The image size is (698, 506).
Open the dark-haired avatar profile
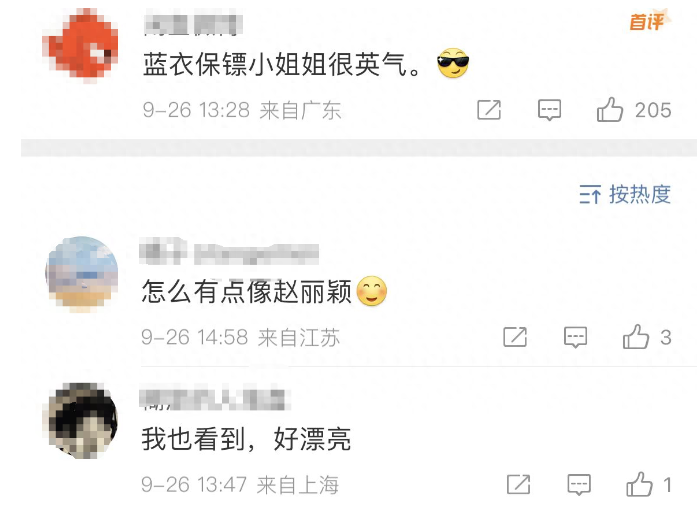(x=80, y=421)
